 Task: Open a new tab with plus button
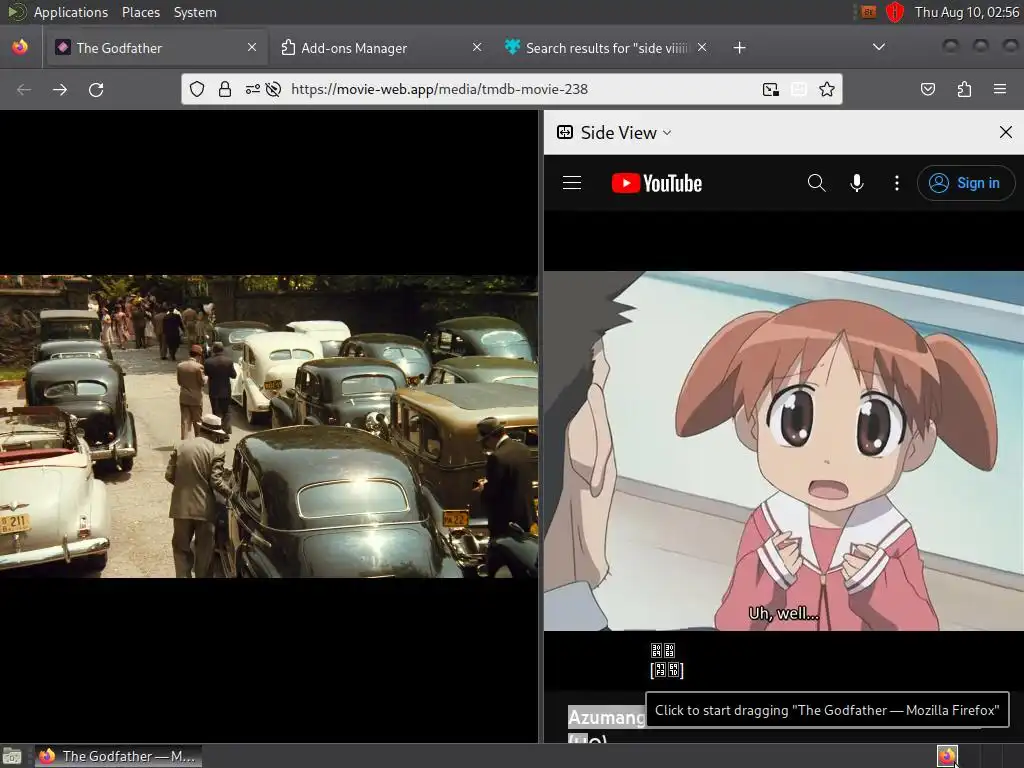739,48
